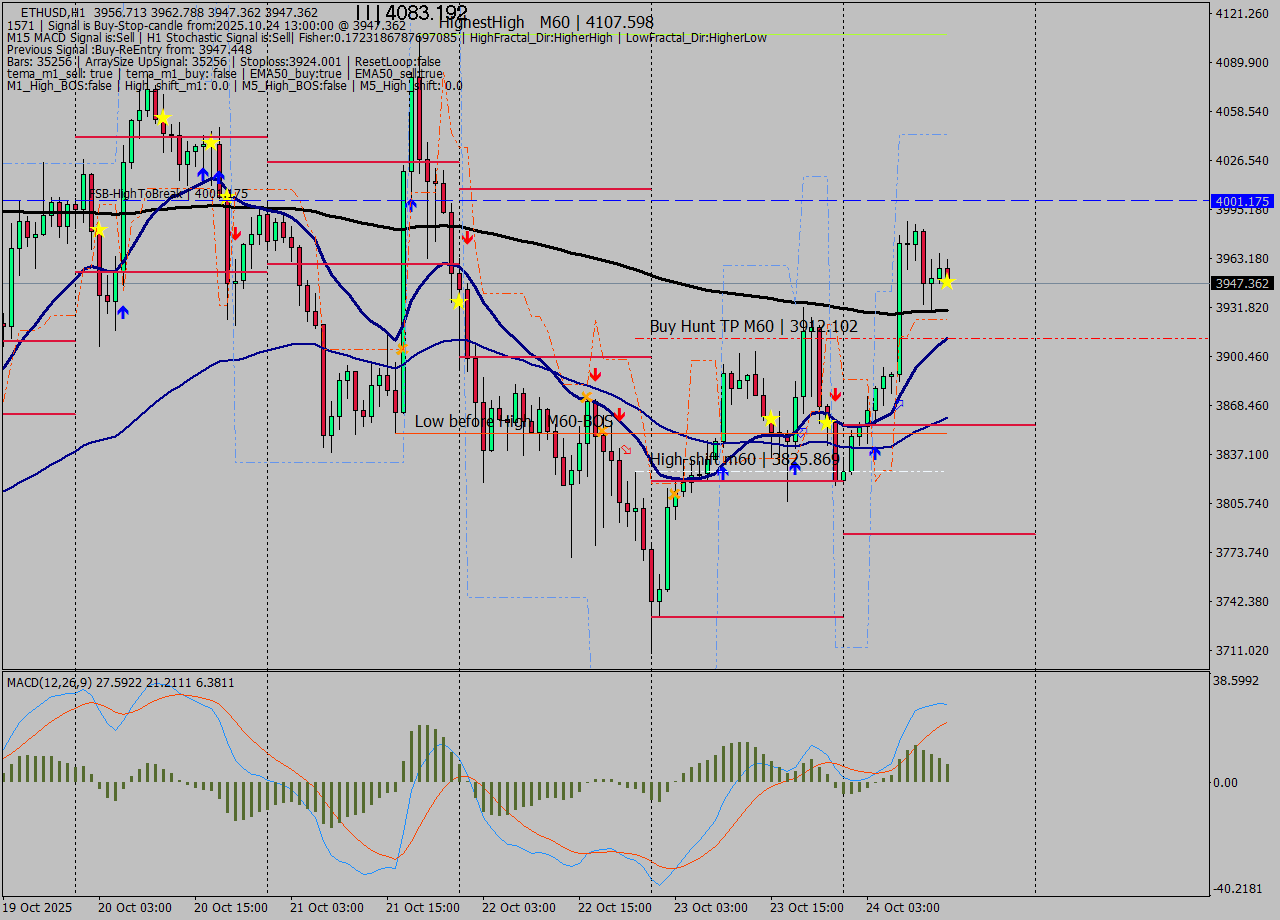Select the blue up arrow at the 20 Oct pullback low
The image size is (1280, 920).
click(123, 311)
